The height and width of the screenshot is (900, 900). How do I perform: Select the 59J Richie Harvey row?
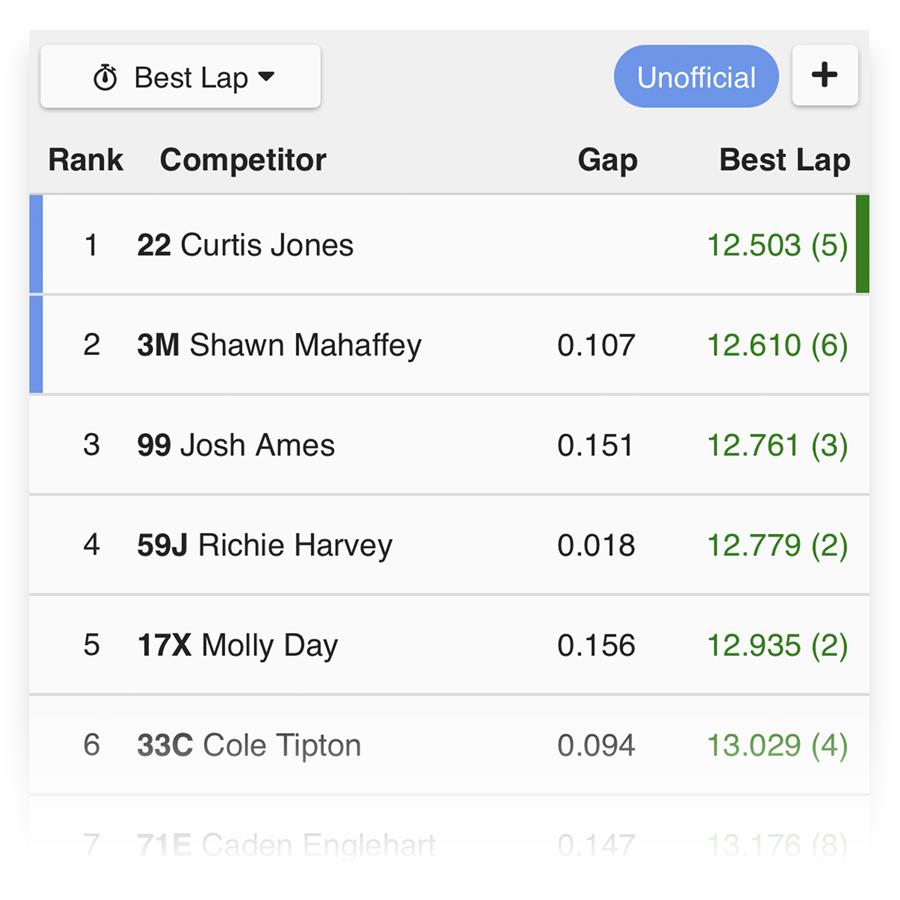coord(449,545)
